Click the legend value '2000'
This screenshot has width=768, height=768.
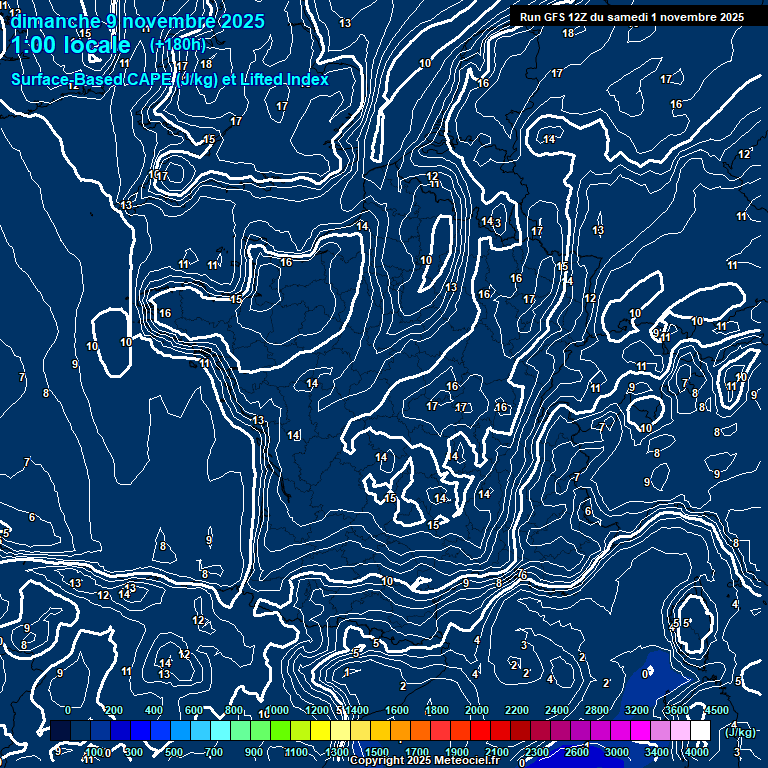click(477, 710)
